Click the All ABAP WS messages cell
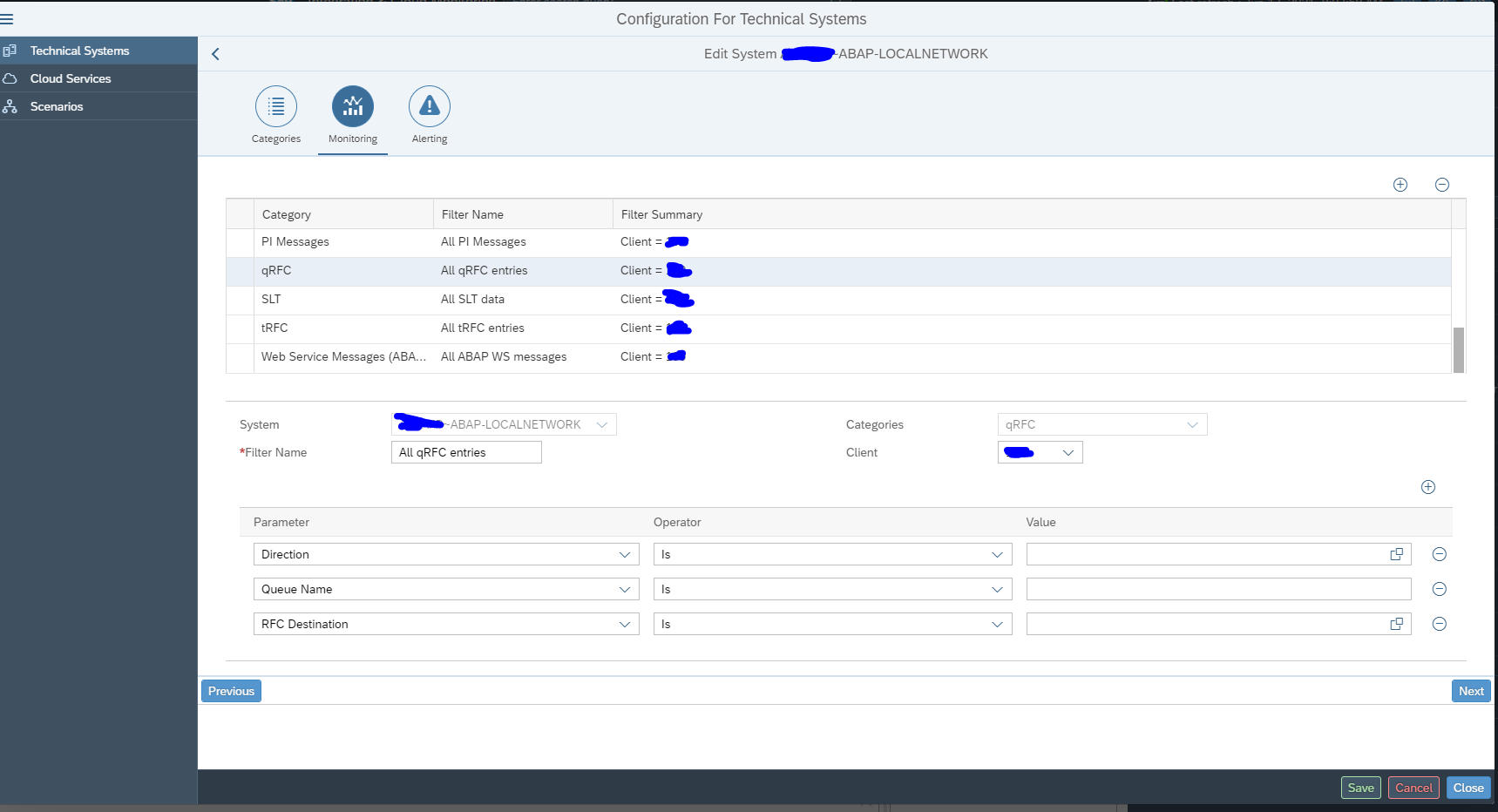This screenshot has height=812, width=1498. (x=504, y=357)
